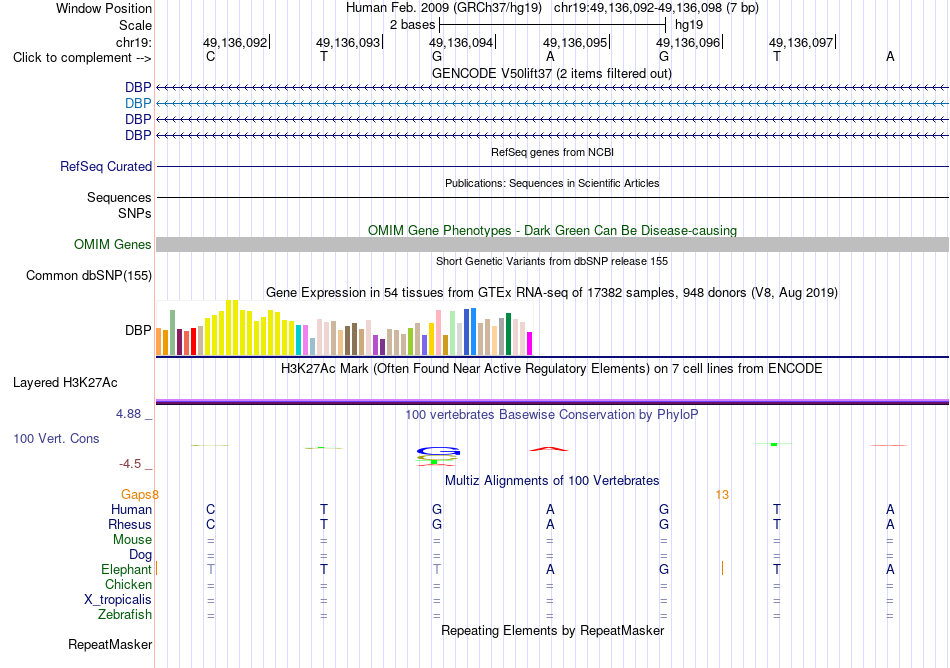Click the 4.88 upper conservation value
The width and height of the screenshot is (950, 668).
[x=128, y=414]
